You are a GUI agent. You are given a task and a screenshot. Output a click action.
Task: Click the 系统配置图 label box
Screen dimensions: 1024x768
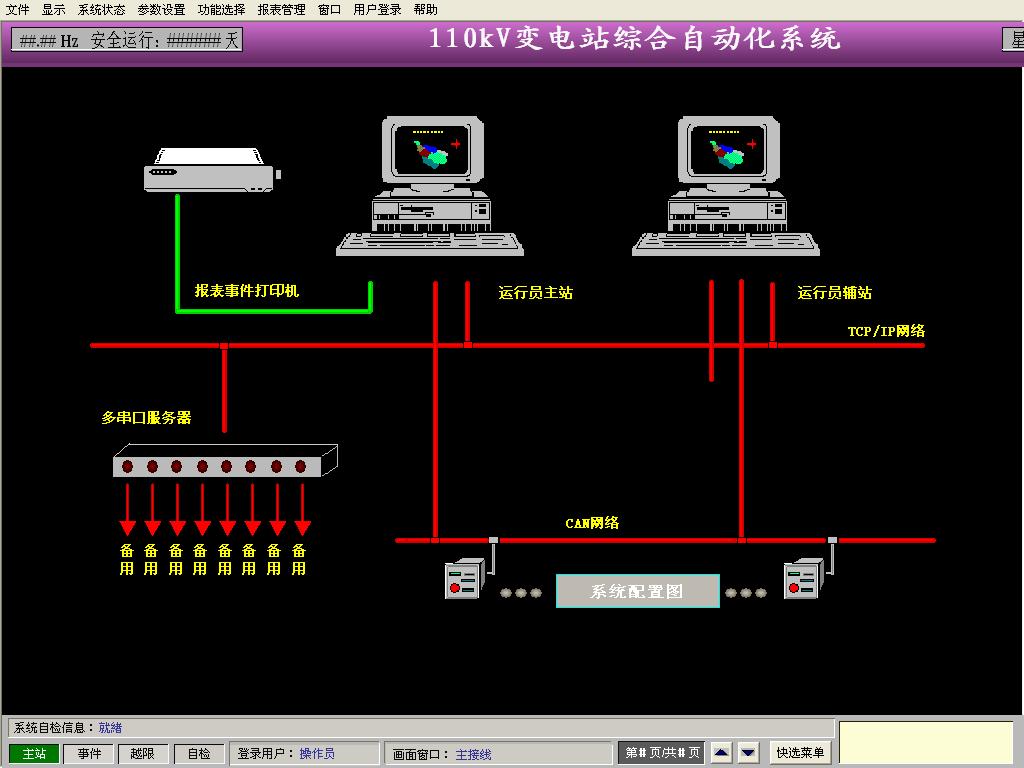tap(638, 591)
